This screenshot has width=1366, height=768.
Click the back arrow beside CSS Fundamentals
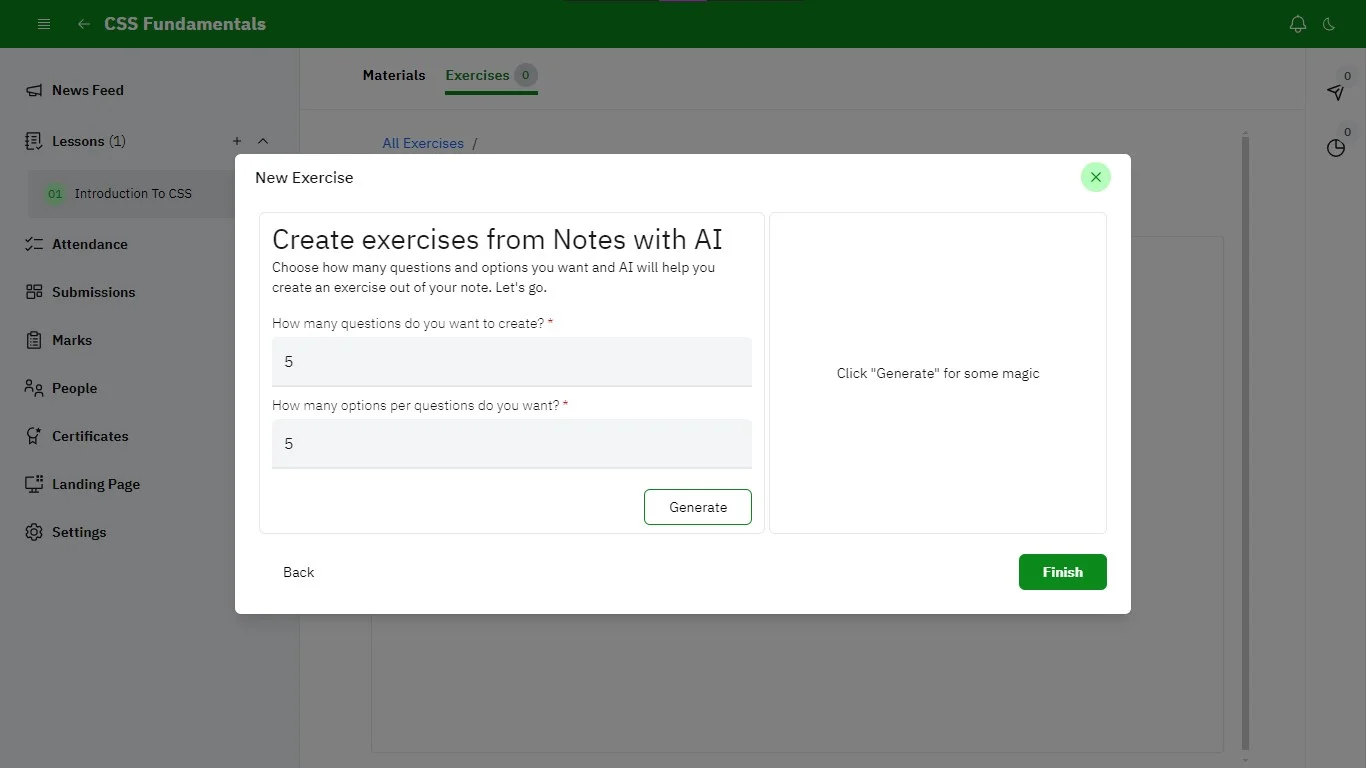pyautogui.click(x=84, y=24)
